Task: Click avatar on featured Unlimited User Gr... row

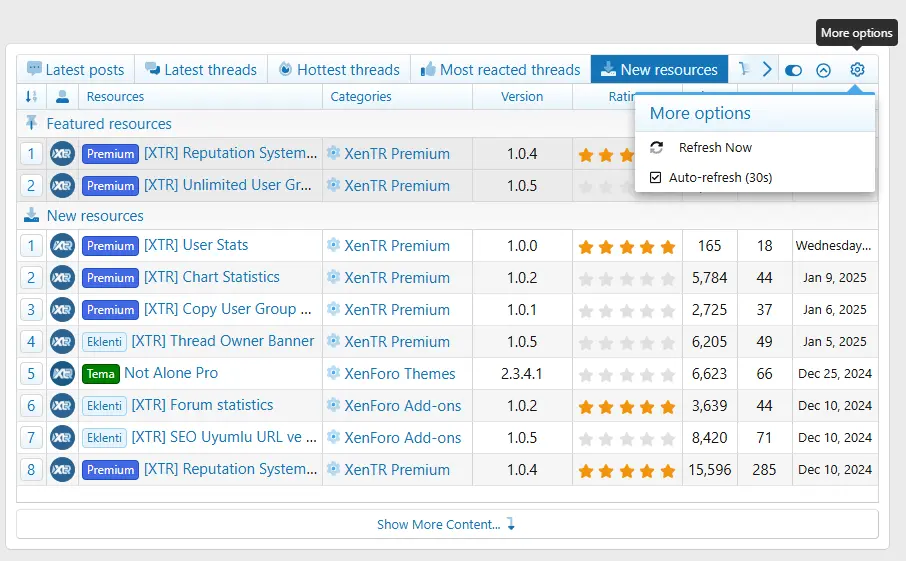Action: 62,185
